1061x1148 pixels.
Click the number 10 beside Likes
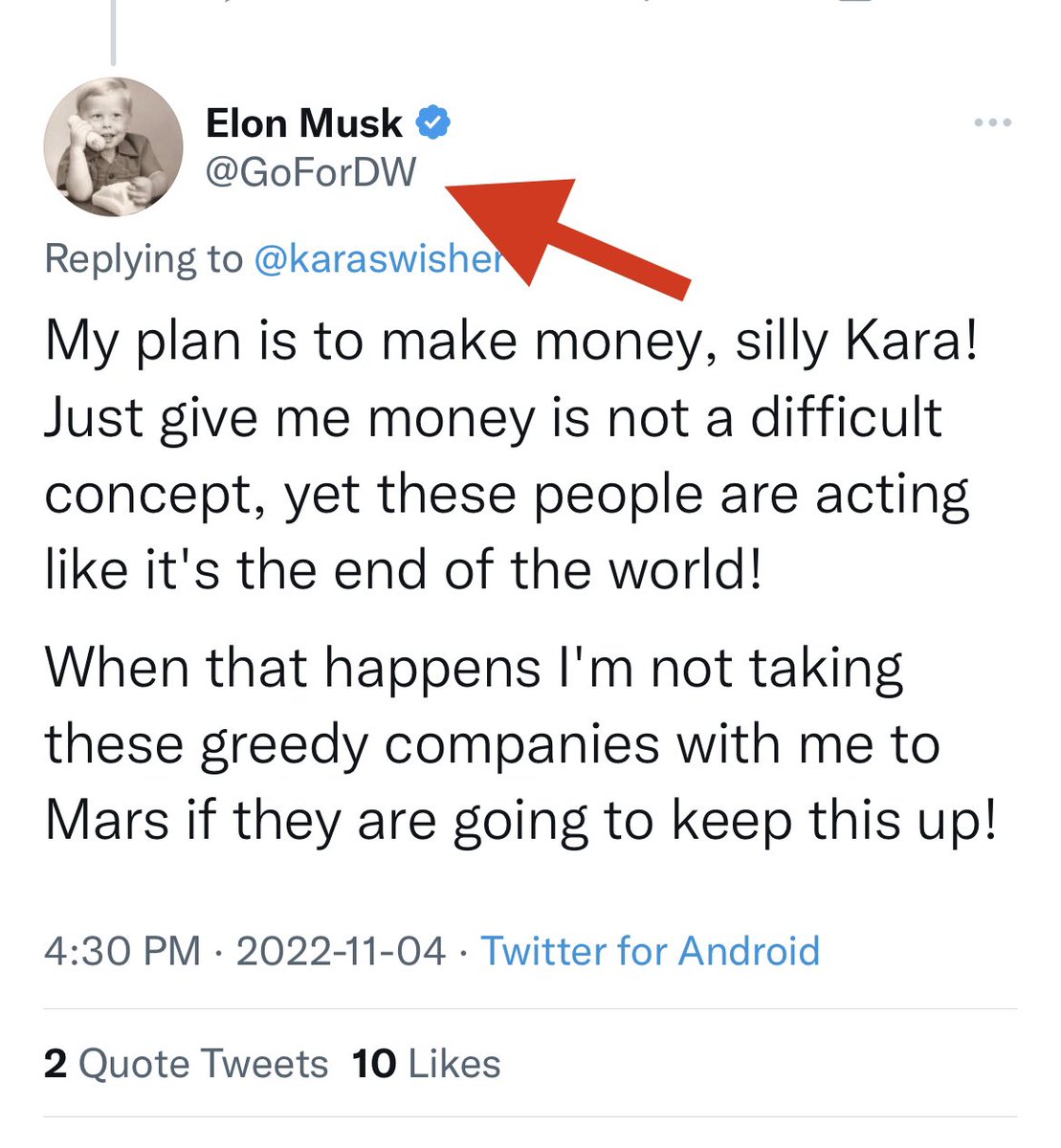pos(374,1064)
